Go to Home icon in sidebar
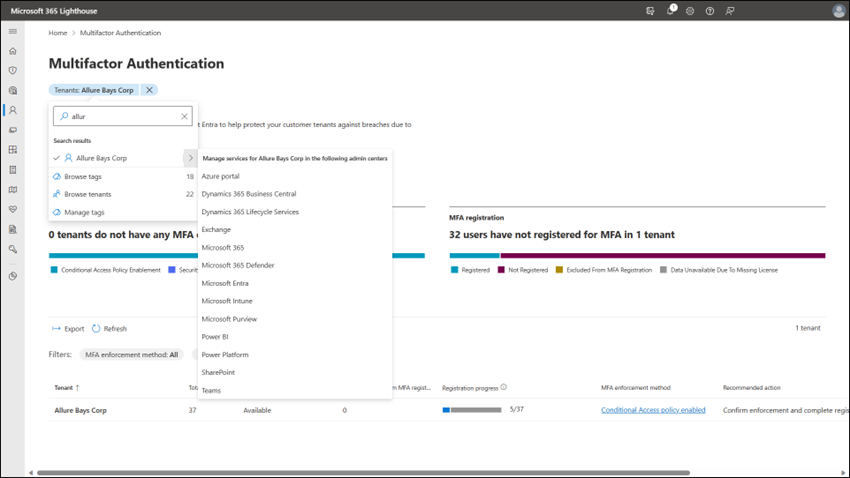The image size is (850, 478). (13, 51)
